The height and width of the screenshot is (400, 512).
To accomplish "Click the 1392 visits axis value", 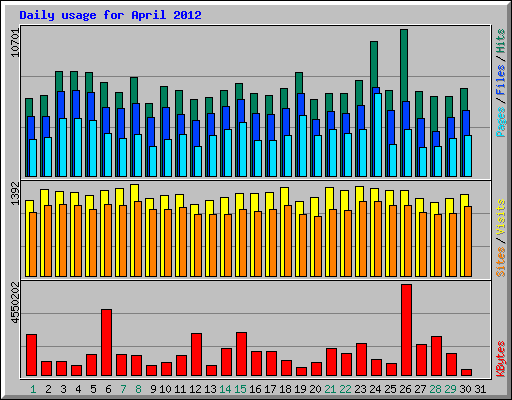I will pyautogui.click(x=15, y=193).
